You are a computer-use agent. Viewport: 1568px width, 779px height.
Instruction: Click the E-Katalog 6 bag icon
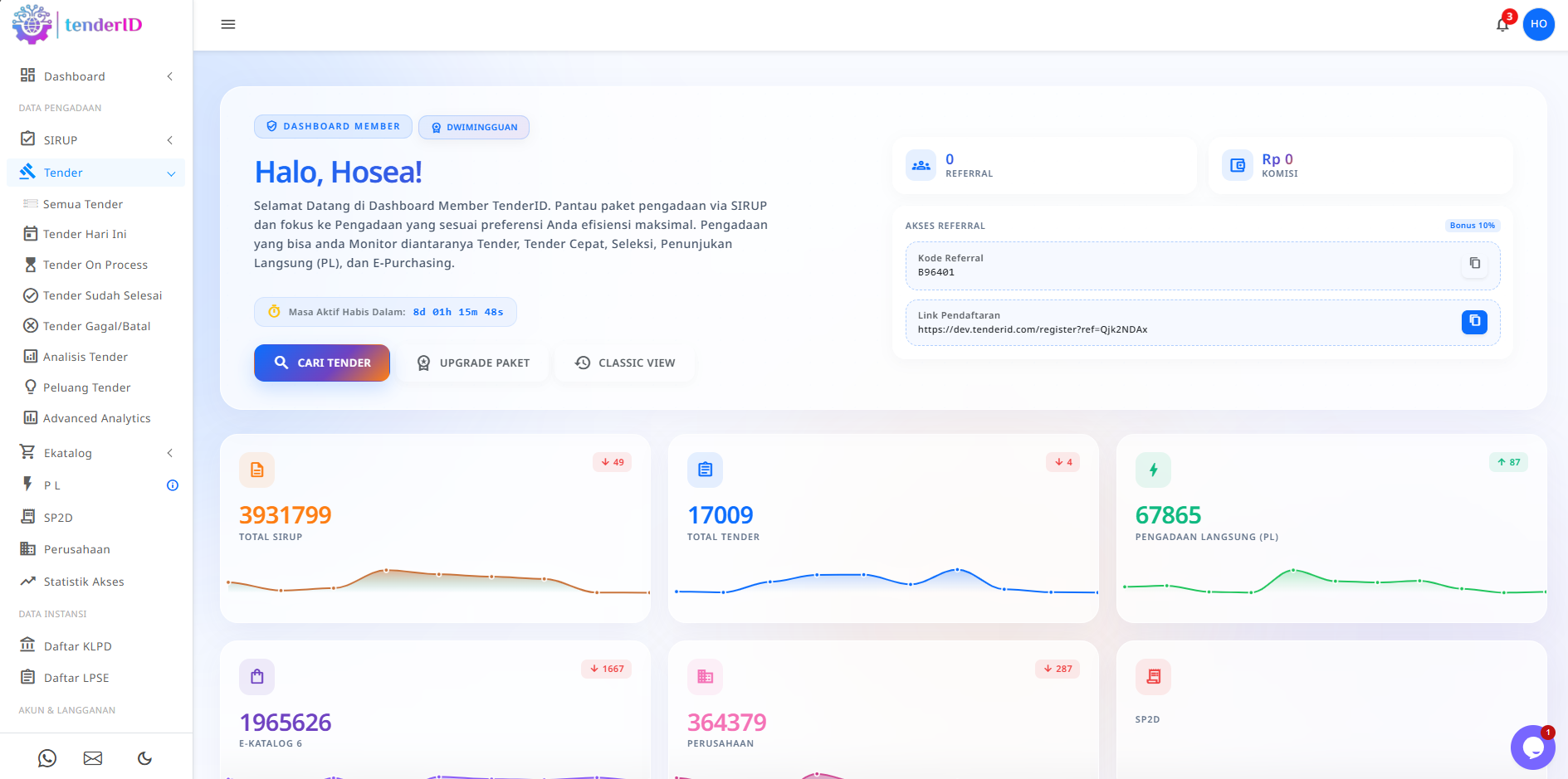(x=256, y=676)
